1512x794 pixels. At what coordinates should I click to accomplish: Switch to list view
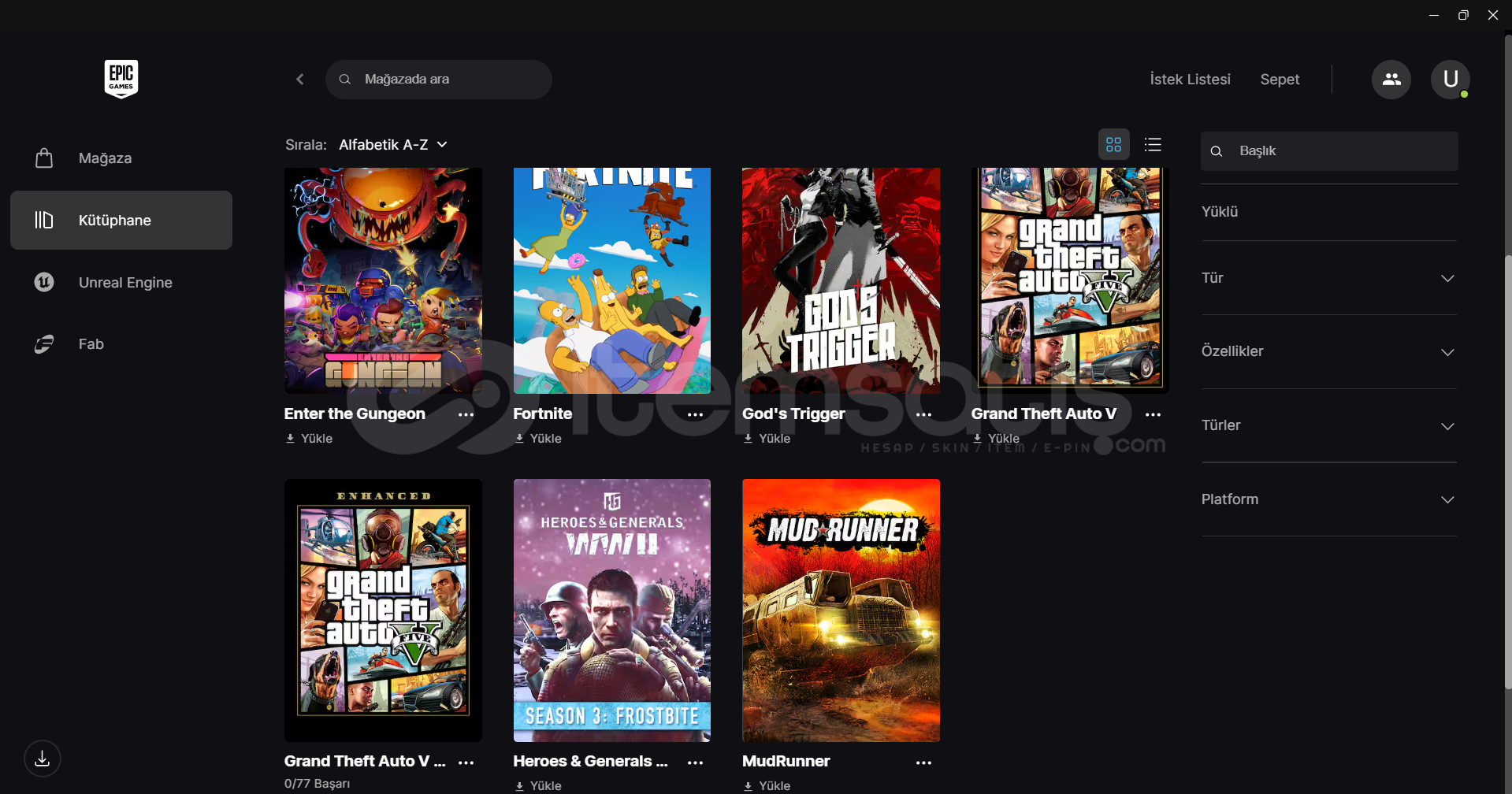1154,144
